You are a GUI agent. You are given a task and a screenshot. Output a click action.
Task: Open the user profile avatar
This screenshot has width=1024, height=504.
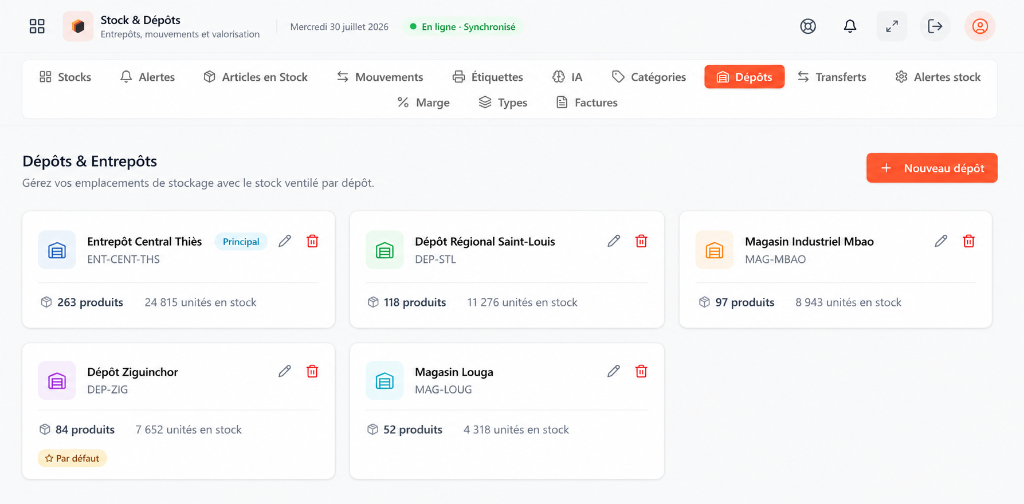[980, 27]
